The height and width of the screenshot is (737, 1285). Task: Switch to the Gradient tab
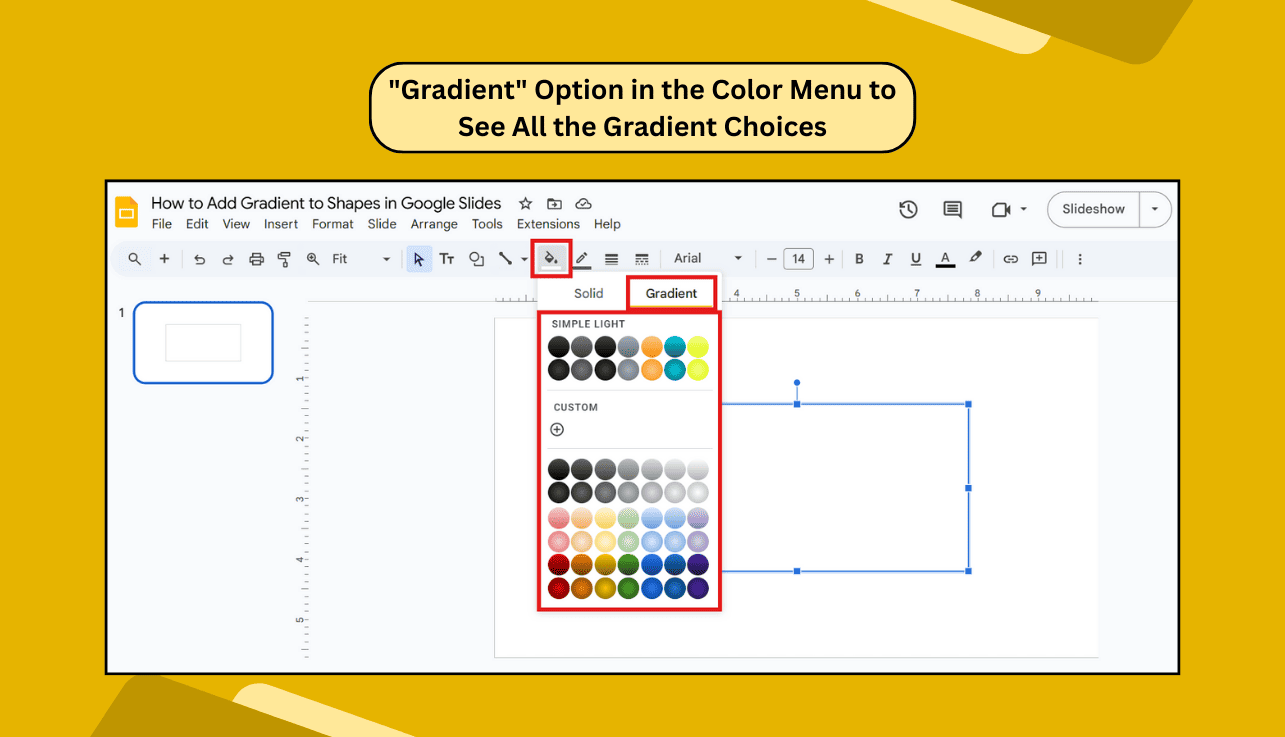click(671, 293)
